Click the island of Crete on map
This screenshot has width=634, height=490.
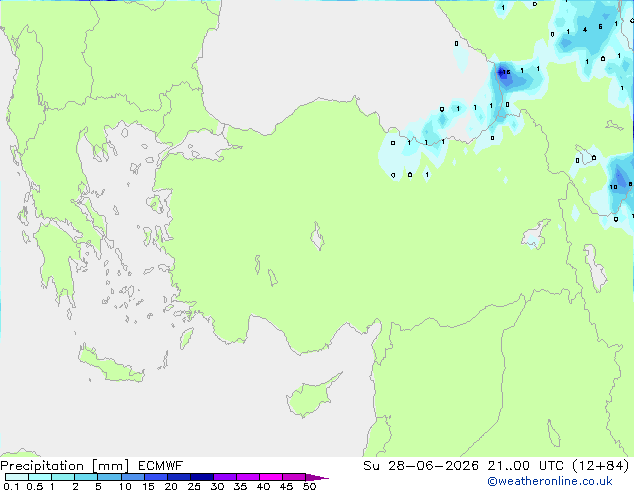pos(111,365)
